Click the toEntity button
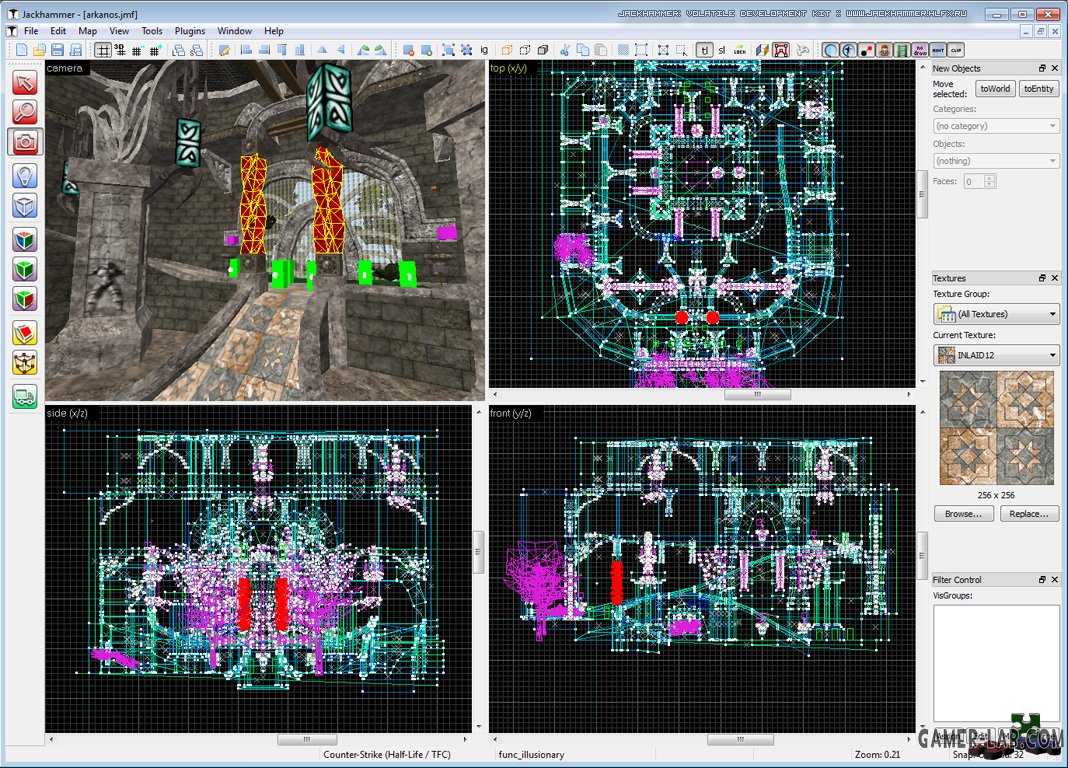Screen dimensions: 1068x768 pyautogui.click(x=1039, y=89)
